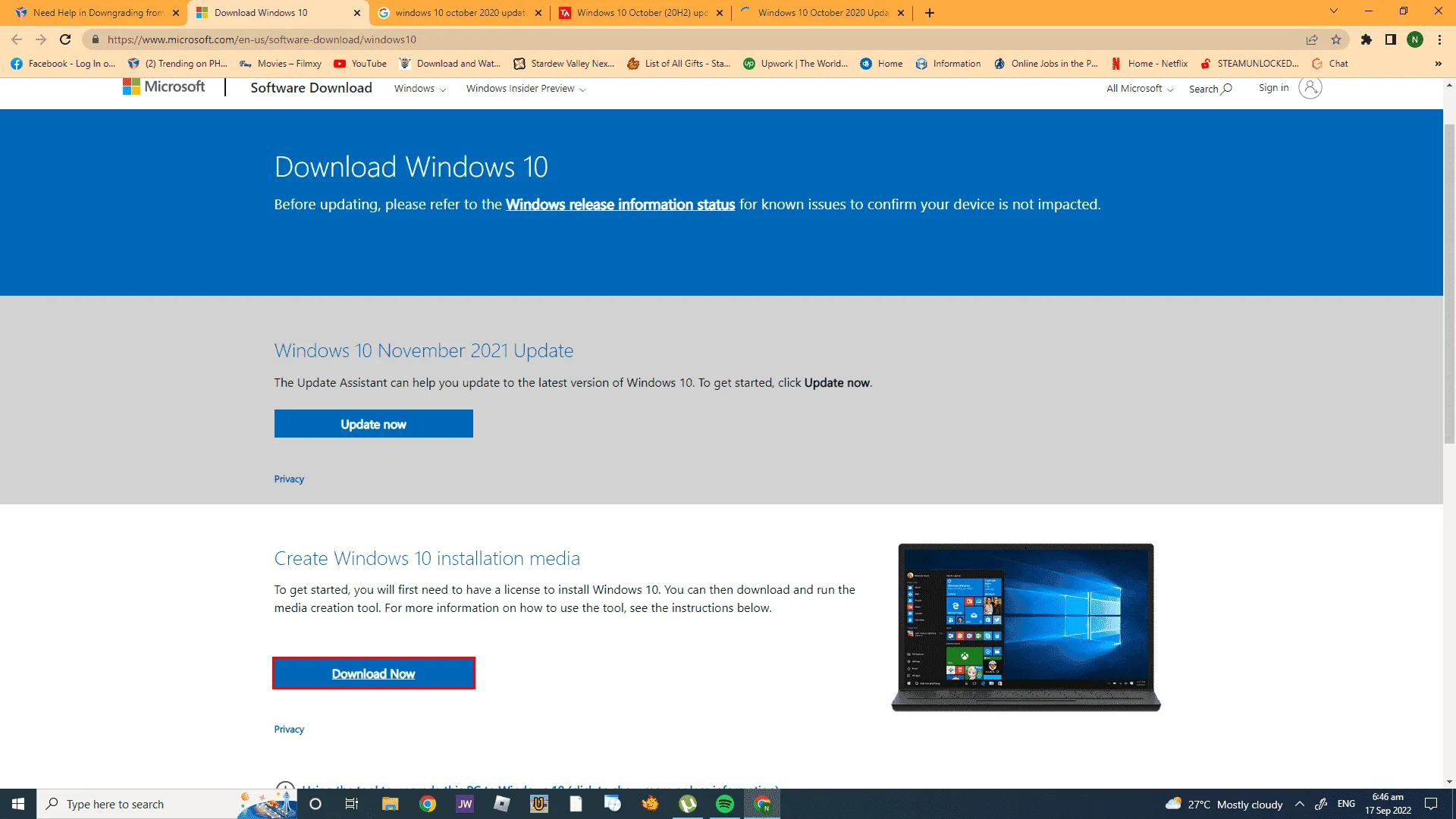Reload the current page
This screenshot has width=1456, height=819.
[65, 39]
